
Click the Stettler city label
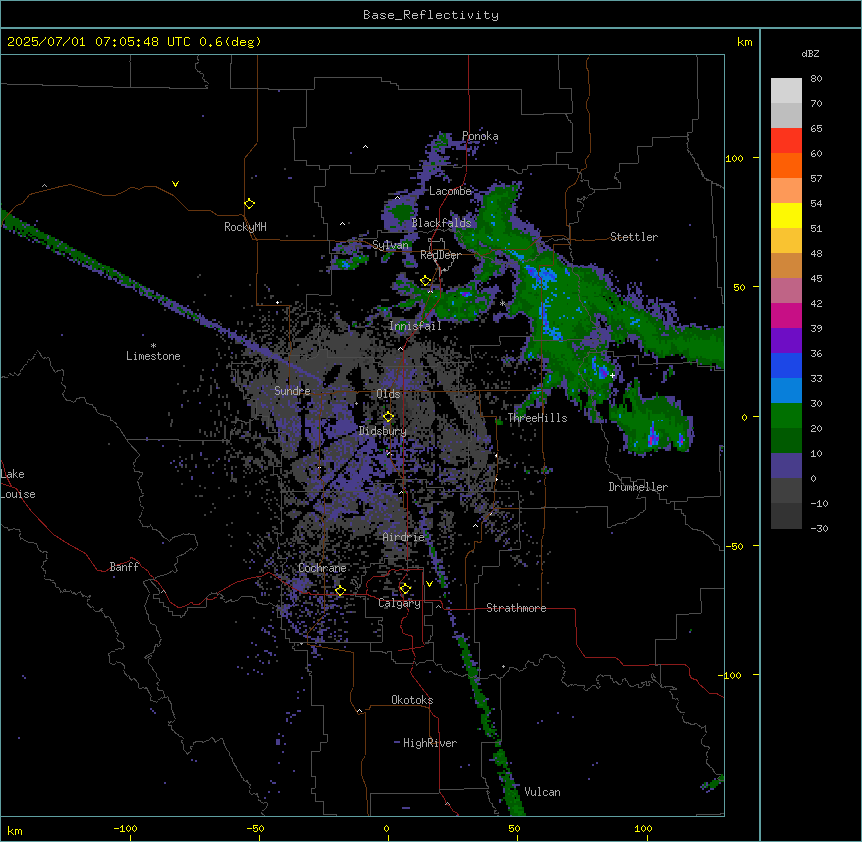click(634, 237)
